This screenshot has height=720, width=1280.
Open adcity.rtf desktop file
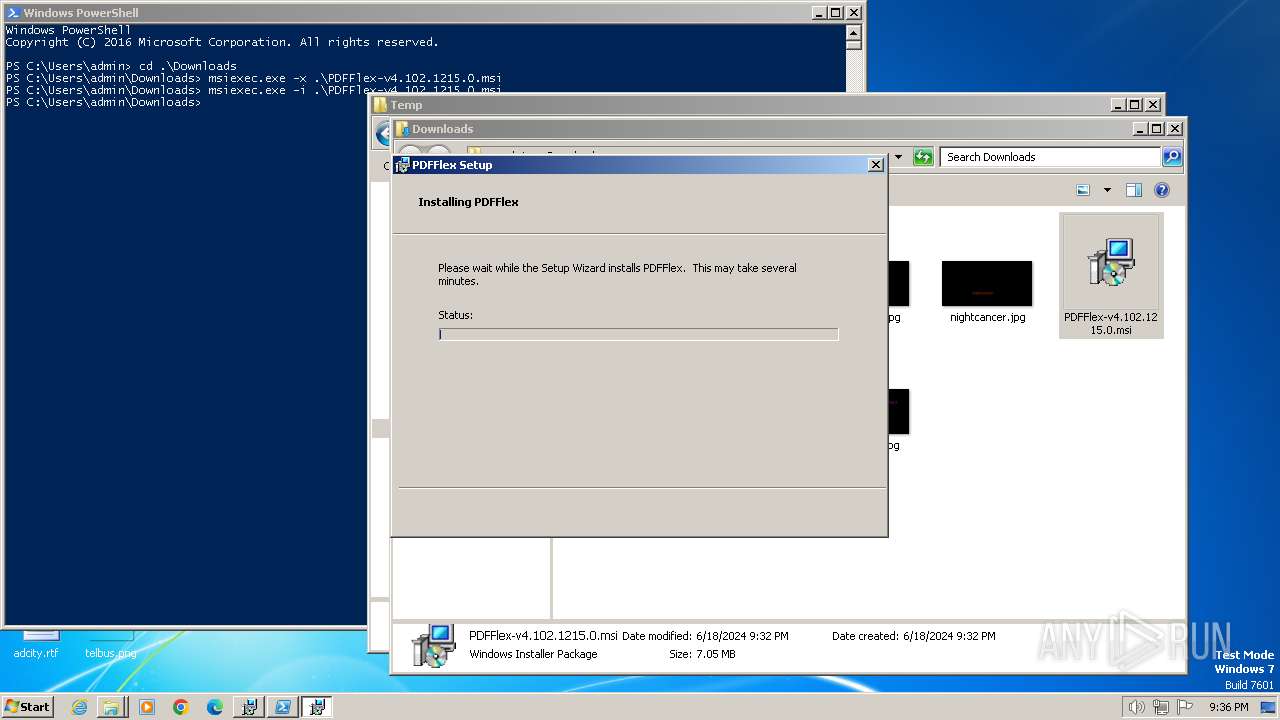tap(36, 645)
